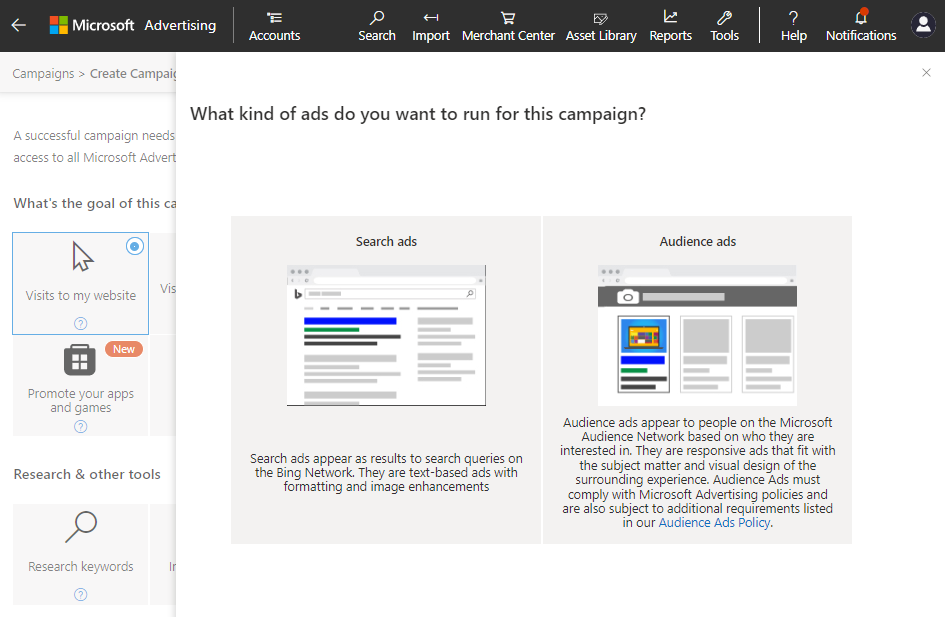Viewport: 945px width, 619px height.
Task: Open the Help menu
Action: [793, 26]
